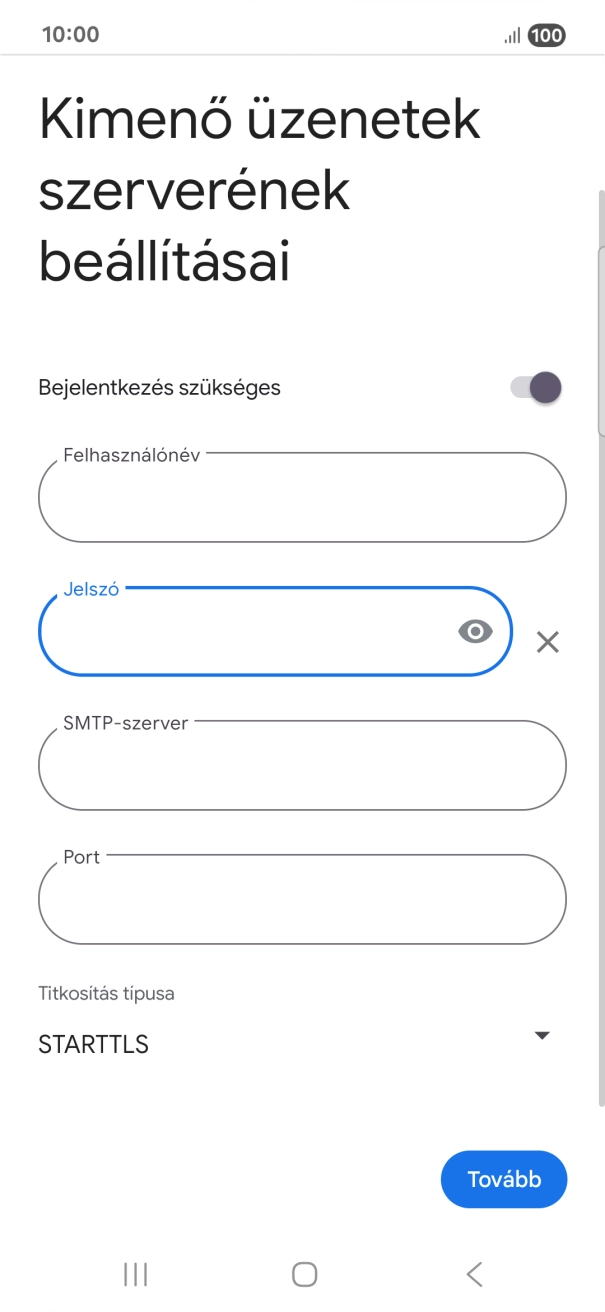605x1312 pixels.
Task: Tap the signal strength icon in status bar
Action: pyautogui.click(x=508, y=33)
